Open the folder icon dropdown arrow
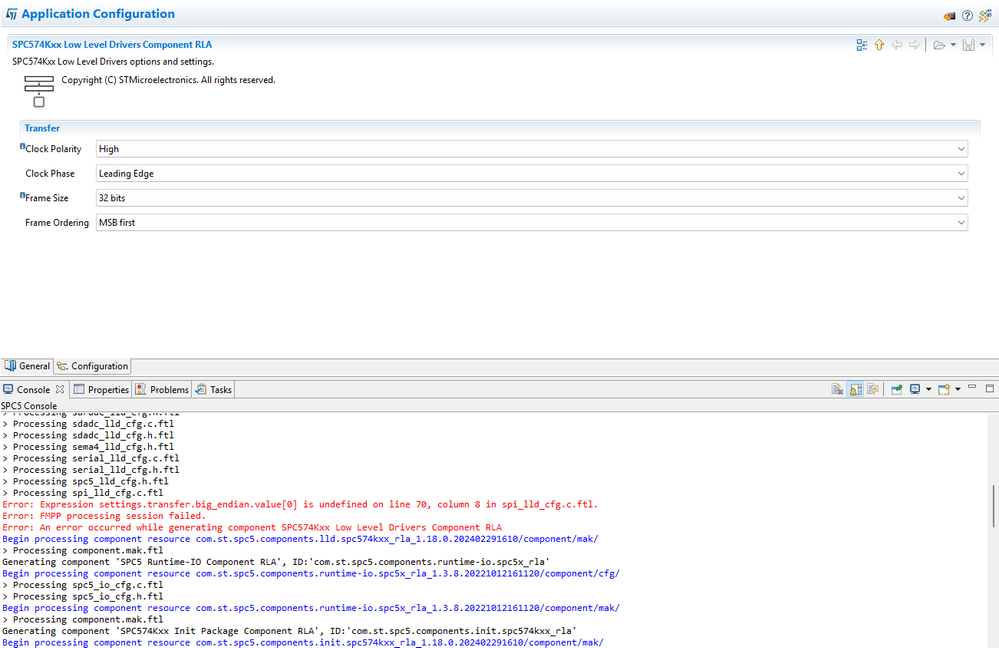This screenshot has height=648, width=999. point(953,45)
